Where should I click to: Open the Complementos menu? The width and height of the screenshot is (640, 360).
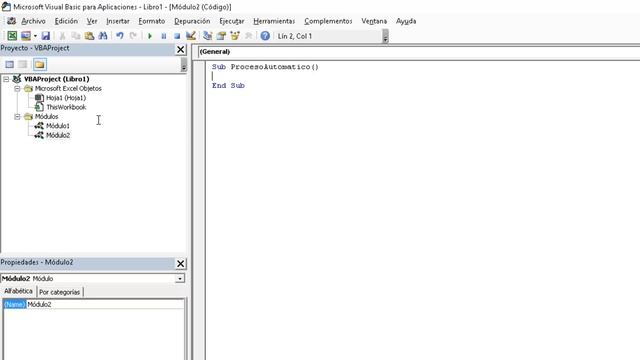[328, 21]
